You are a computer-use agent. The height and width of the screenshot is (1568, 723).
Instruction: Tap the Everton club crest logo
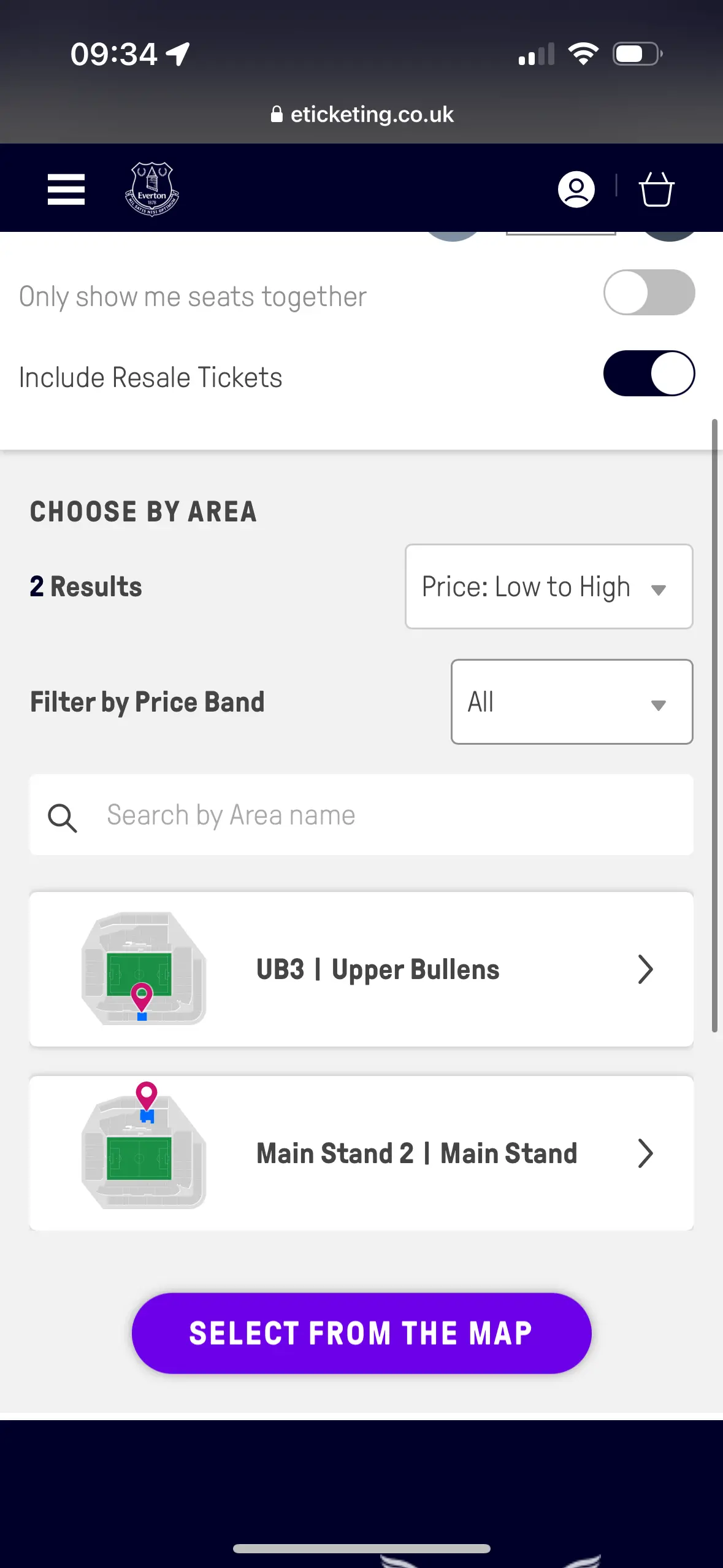click(151, 189)
